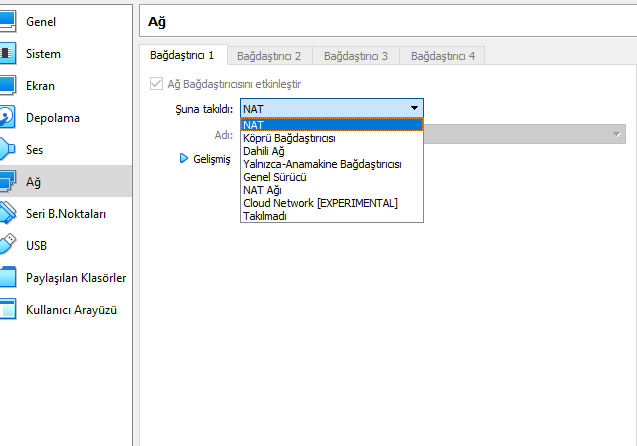Image resolution: width=637 pixels, height=446 pixels.
Task: Switch to the Bağdaştırıcı 2 tab
Action: (271, 56)
